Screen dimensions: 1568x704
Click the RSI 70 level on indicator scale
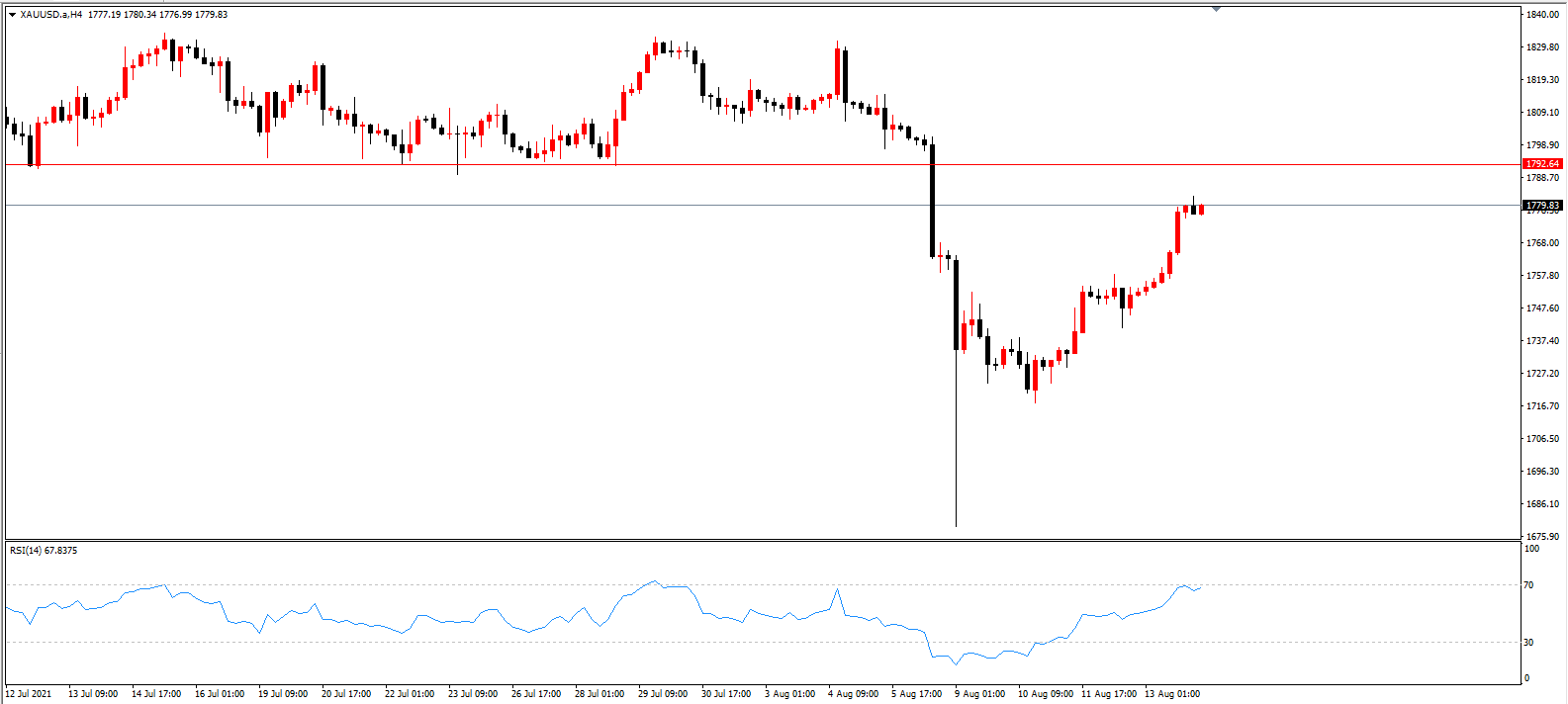point(1529,585)
